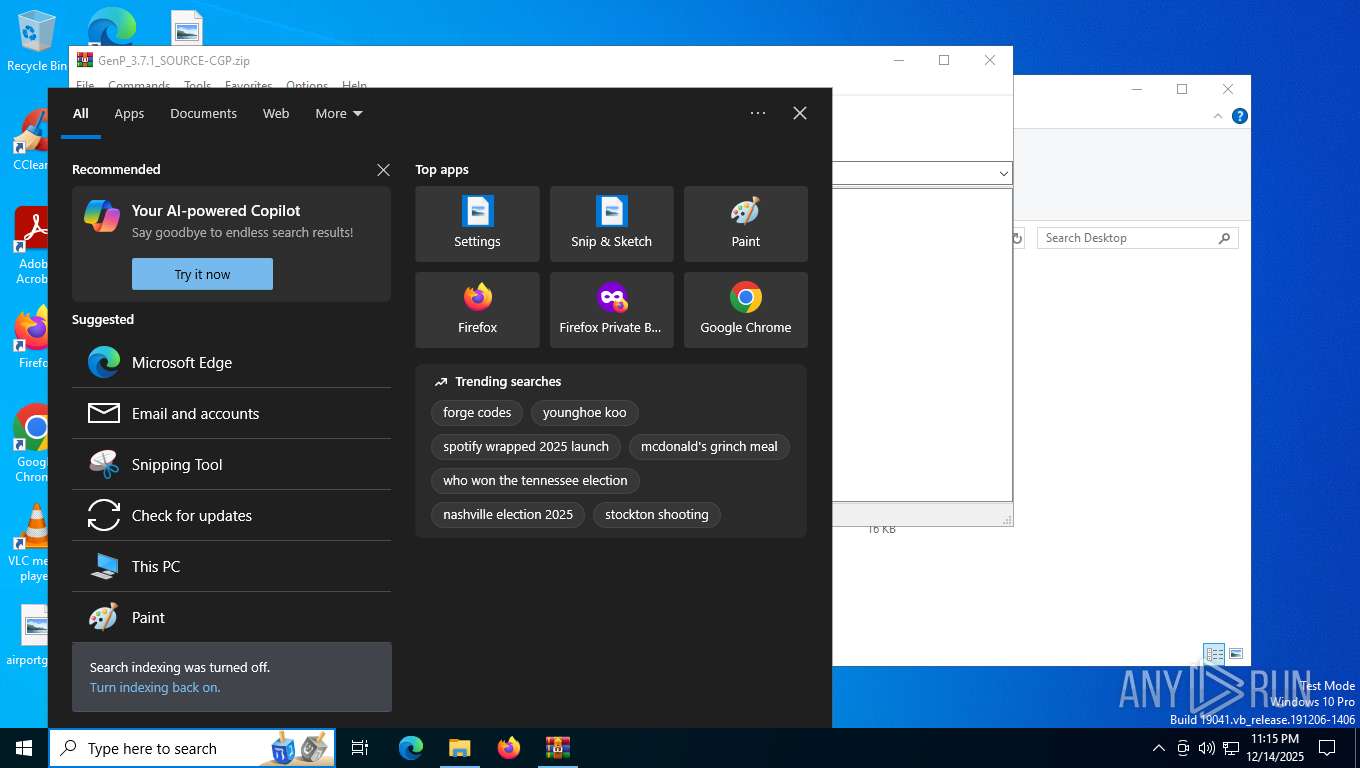Click the taskbar search box
1360x768 pixels.
pyautogui.click(x=192, y=748)
